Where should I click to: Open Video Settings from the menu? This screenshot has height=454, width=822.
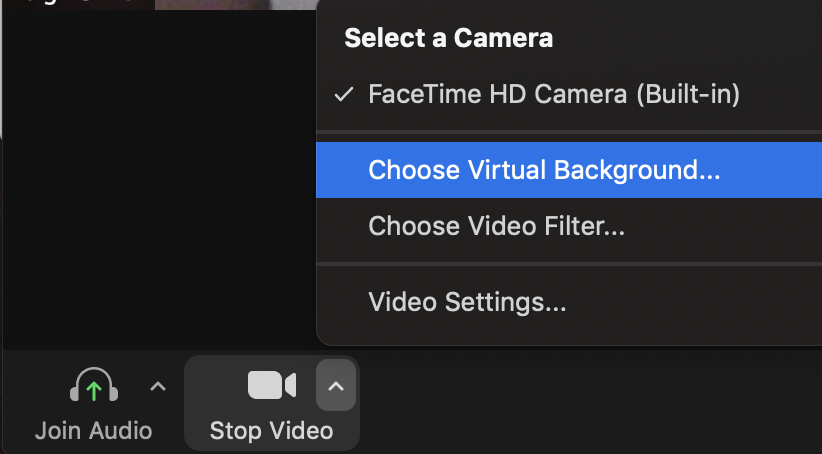[x=569, y=302]
